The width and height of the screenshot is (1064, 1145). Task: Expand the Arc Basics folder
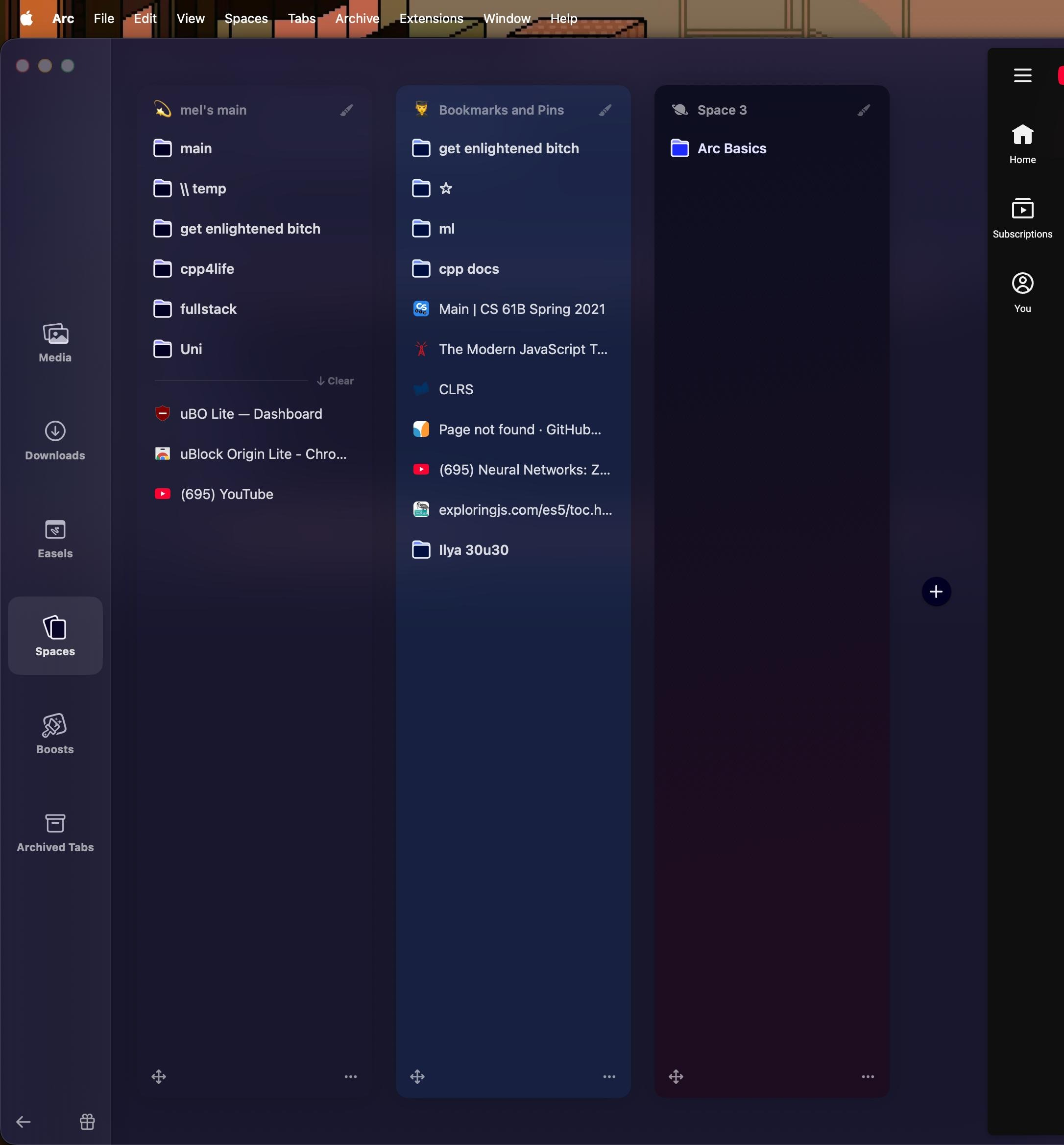point(771,148)
